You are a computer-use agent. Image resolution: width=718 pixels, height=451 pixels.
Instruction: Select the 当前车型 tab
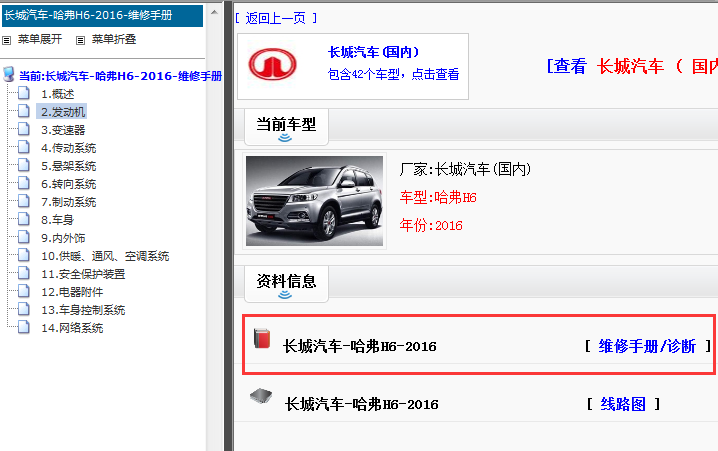286,127
